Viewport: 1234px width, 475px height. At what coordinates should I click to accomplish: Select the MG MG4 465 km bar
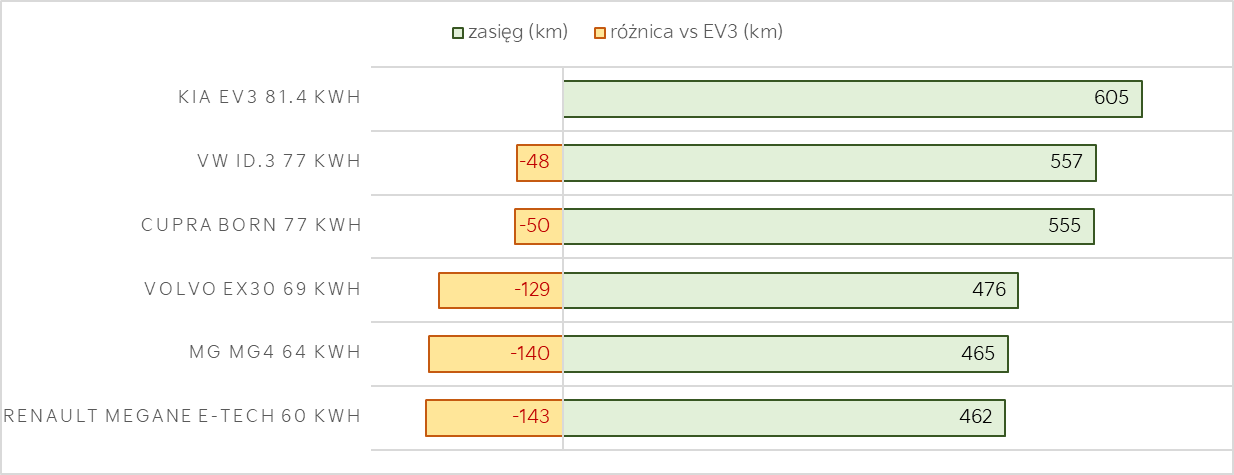tap(786, 354)
